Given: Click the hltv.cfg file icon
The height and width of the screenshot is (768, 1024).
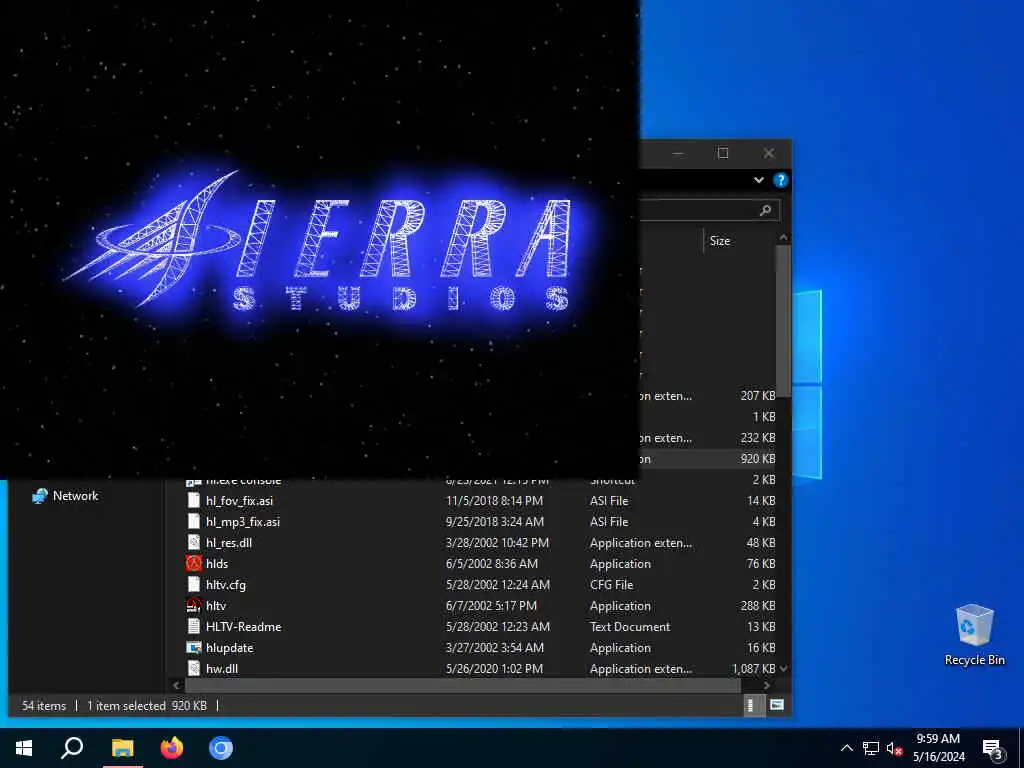Looking at the screenshot, I should pyautogui.click(x=194, y=584).
